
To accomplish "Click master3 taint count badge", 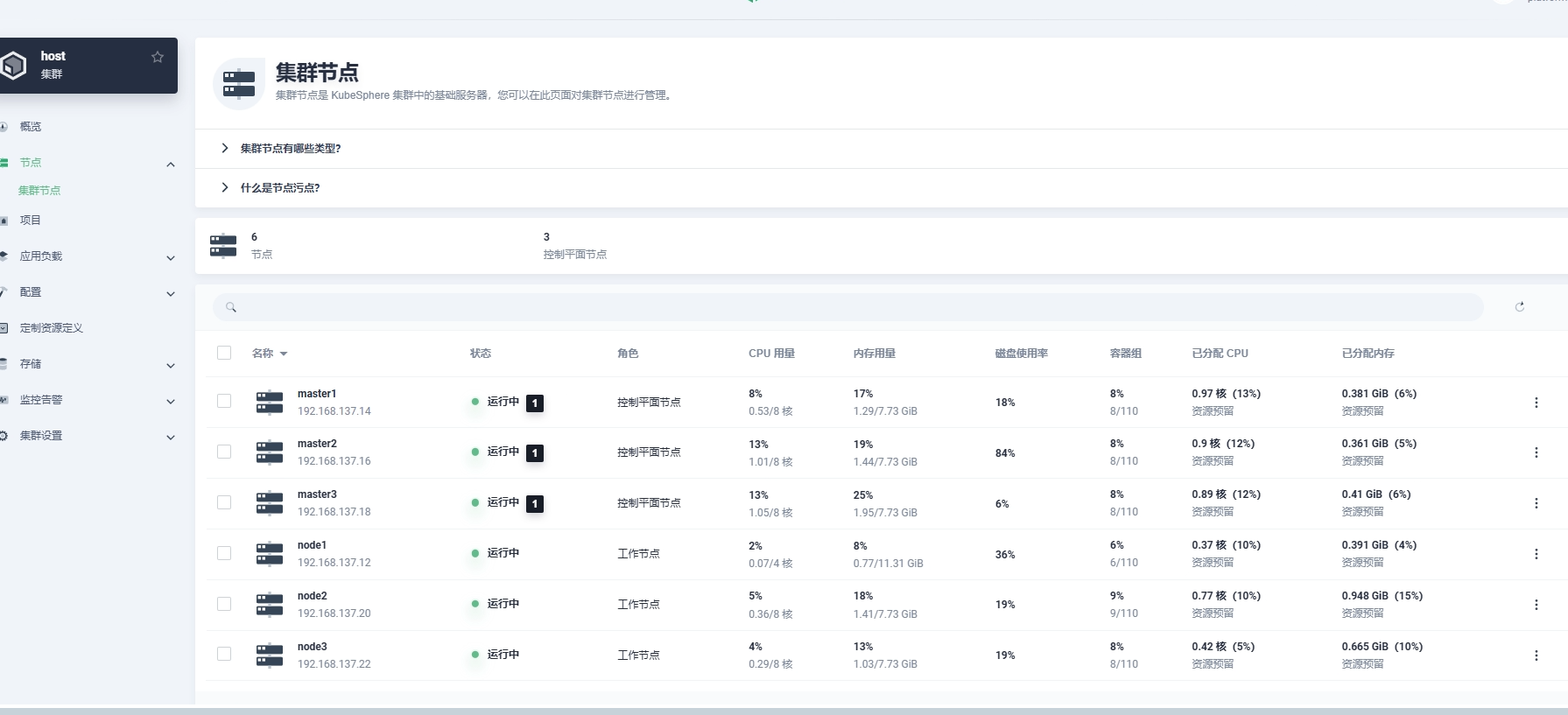I will coord(535,504).
